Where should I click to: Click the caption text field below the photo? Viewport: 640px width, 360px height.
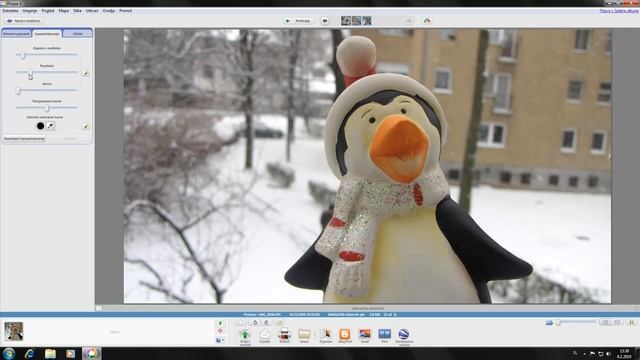(367, 308)
